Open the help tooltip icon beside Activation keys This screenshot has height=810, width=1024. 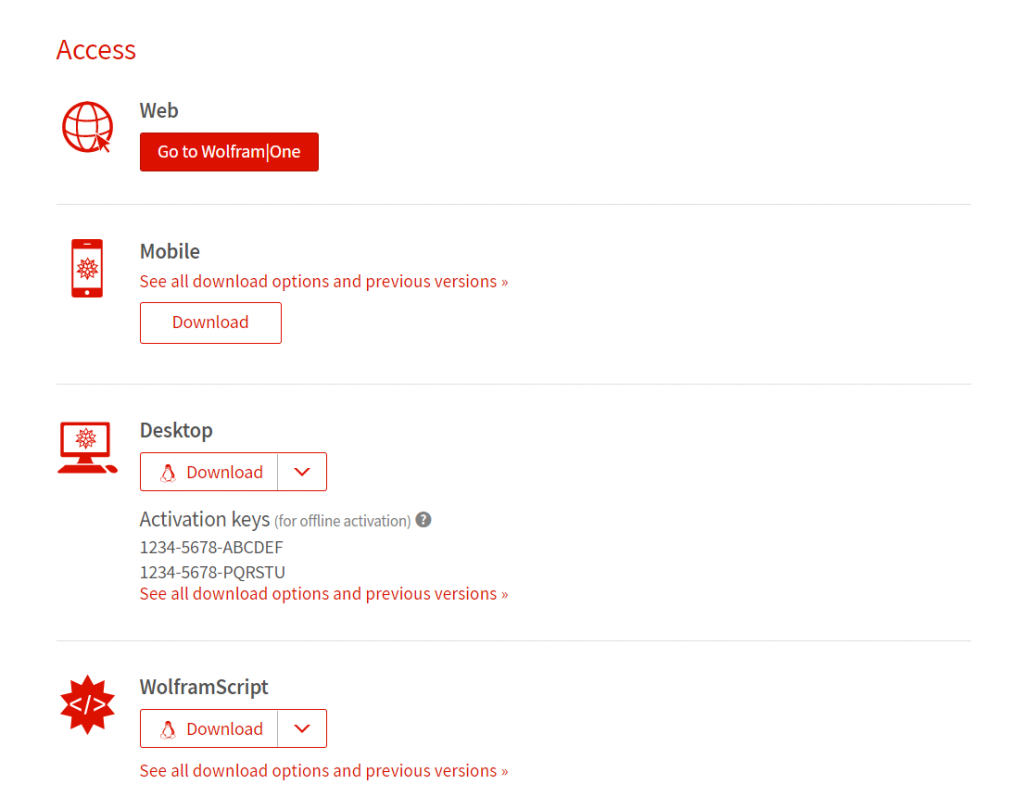pos(423,520)
